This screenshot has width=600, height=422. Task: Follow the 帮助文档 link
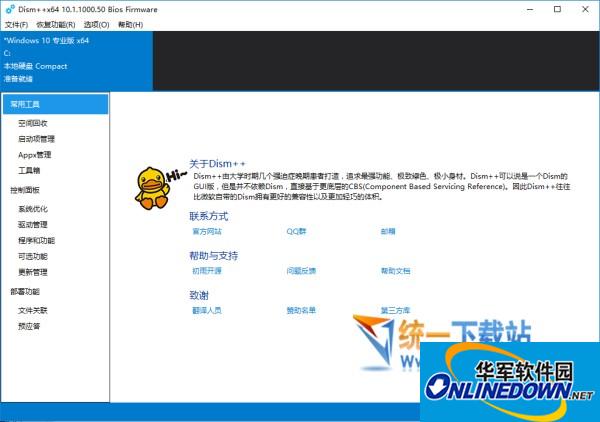pos(395,270)
